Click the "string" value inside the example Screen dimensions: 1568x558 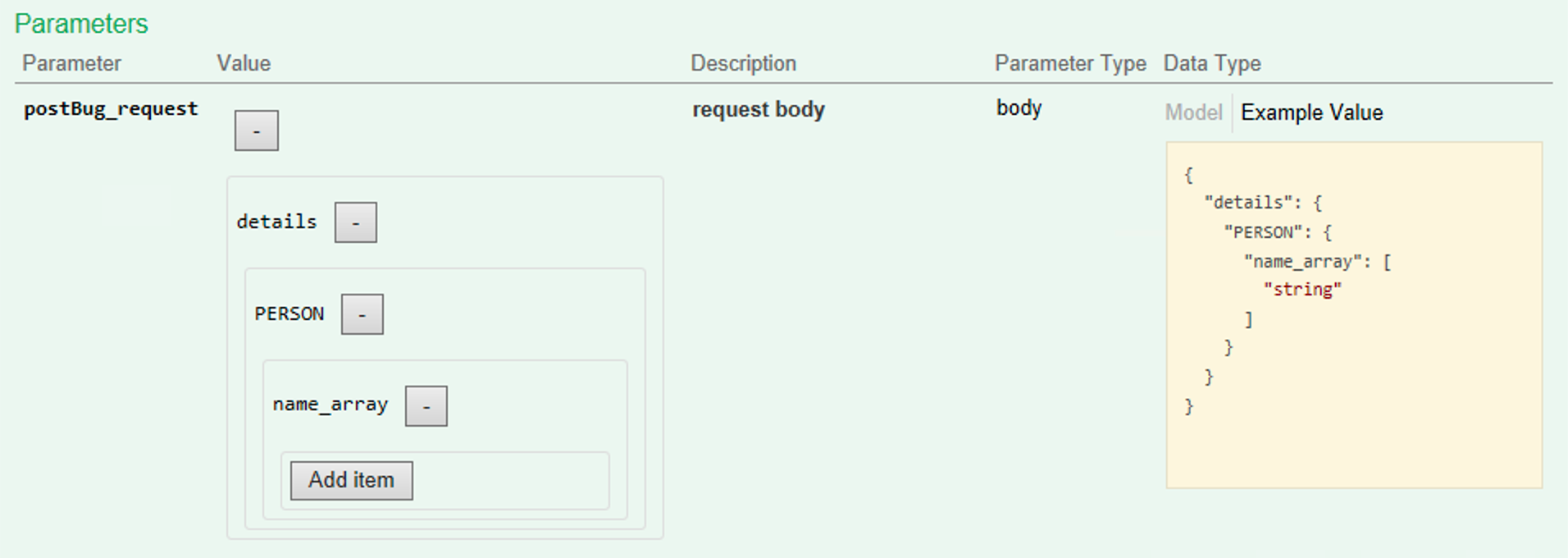1302,289
